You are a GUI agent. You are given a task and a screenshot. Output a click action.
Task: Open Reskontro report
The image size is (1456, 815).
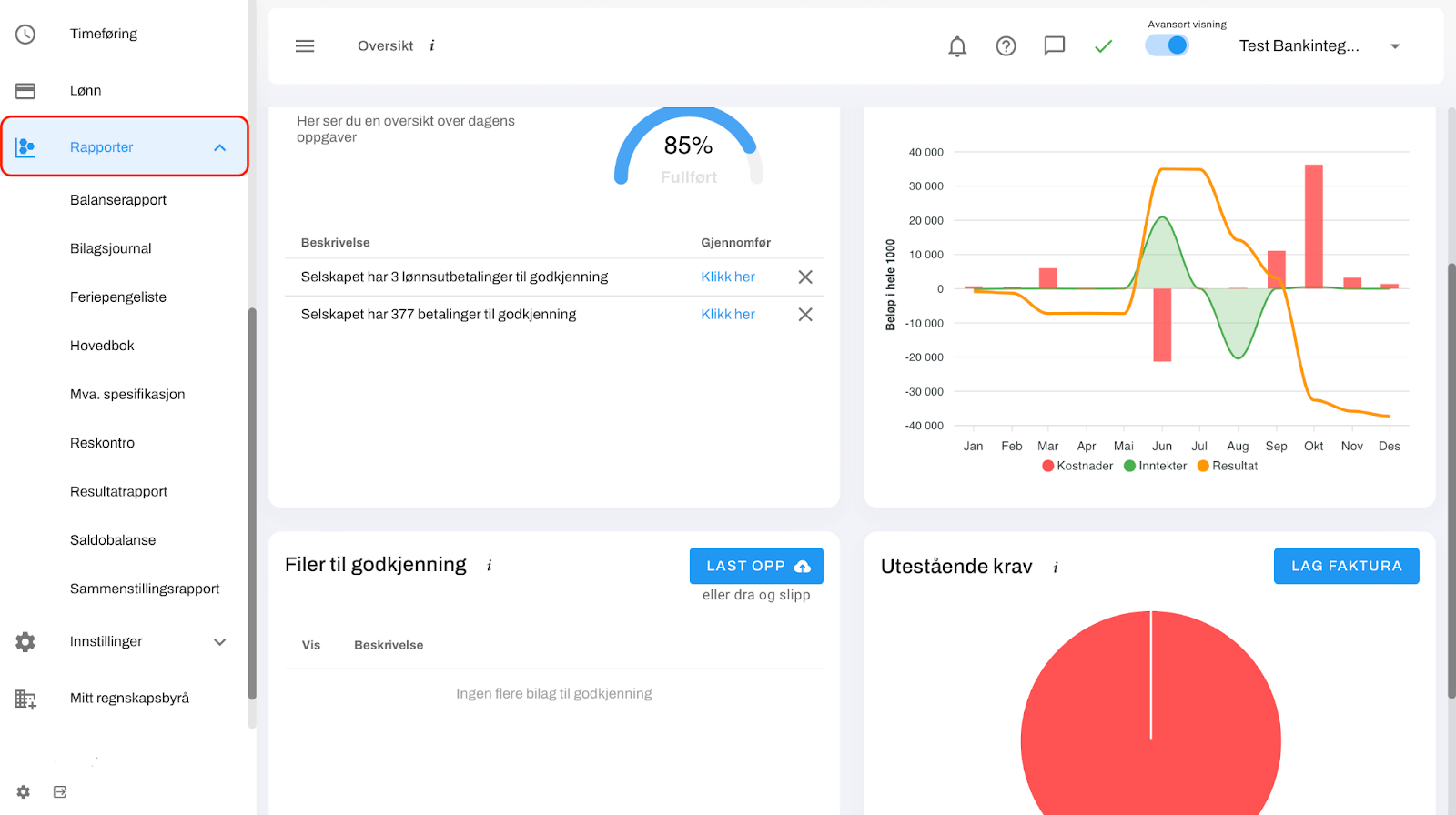102,443
